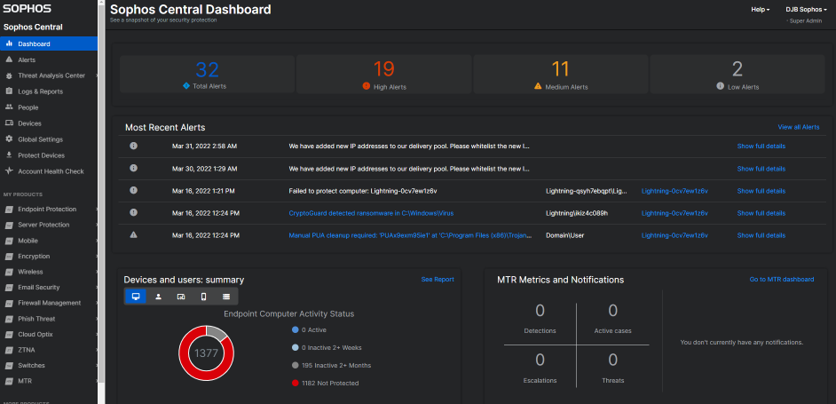Click the 1377 donut chart
Image resolution: width=836 pixels, height=404 pixels.
tap(206, 353)
